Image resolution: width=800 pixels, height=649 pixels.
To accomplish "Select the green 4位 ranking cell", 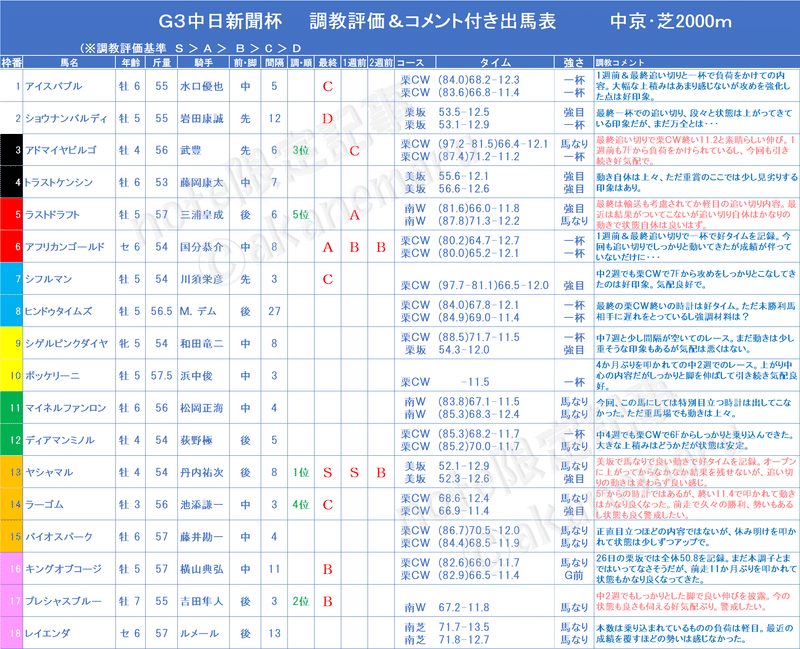I will pyautogui.click(x=301, y=505).
